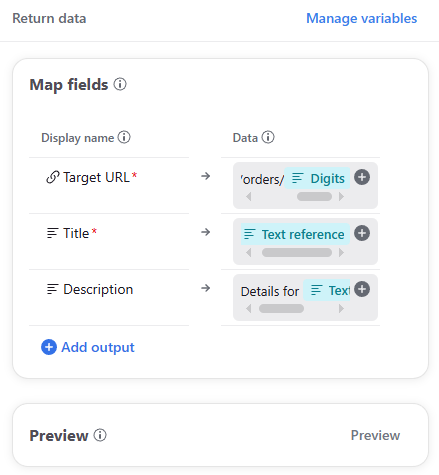Click the info icon beside Map fields
439x475 pixels.
[120, 84]
